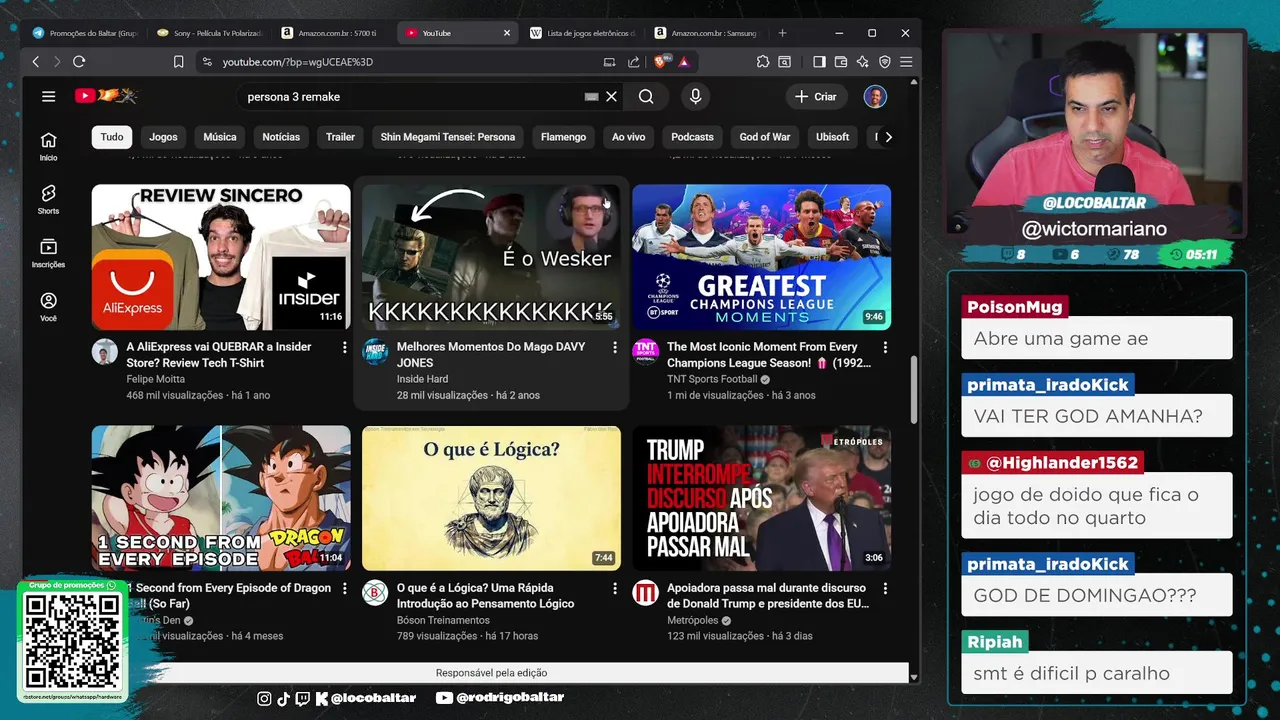Open options for Dragon Ball video

345,589
